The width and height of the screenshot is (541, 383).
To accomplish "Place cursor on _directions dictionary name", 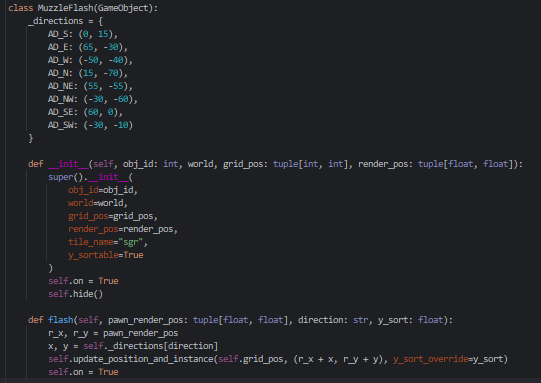I will pos(56,21).
